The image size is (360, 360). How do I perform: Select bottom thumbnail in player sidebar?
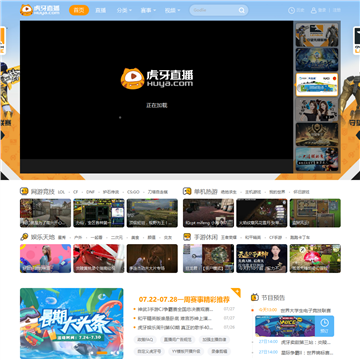[x=317, y=159]
